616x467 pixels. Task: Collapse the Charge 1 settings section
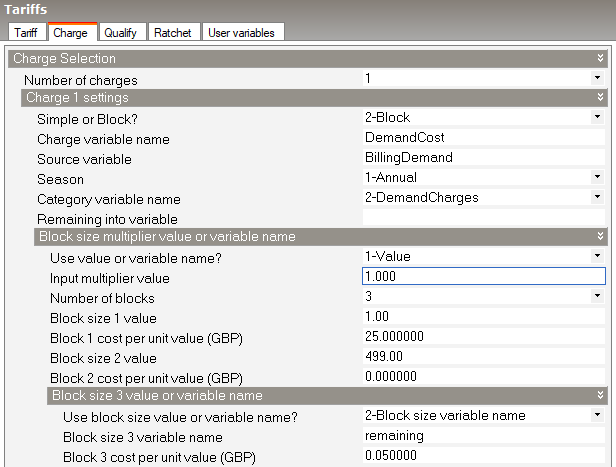click(x=599, y=98)
